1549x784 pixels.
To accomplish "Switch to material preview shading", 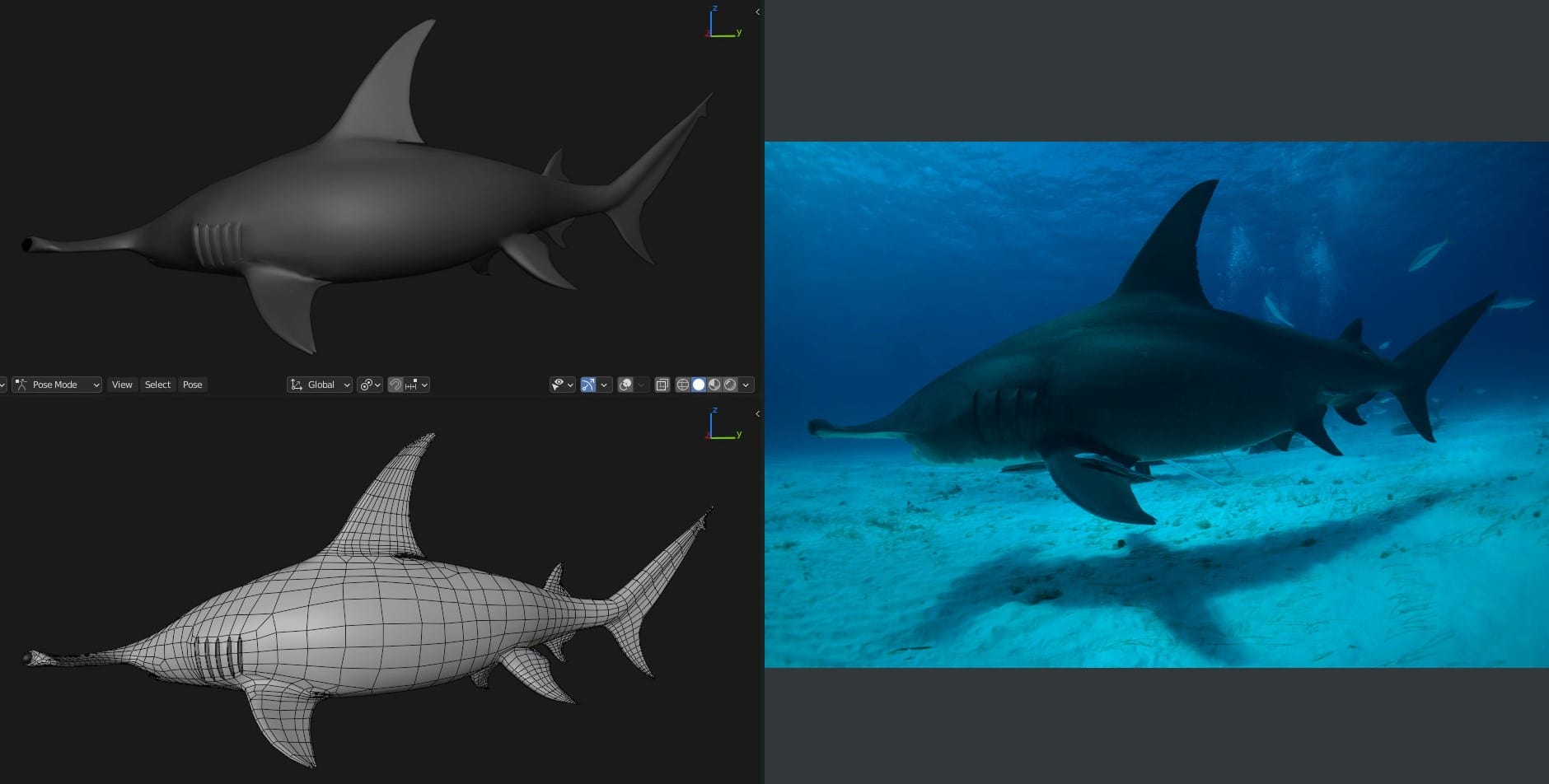I will point(714,385).
